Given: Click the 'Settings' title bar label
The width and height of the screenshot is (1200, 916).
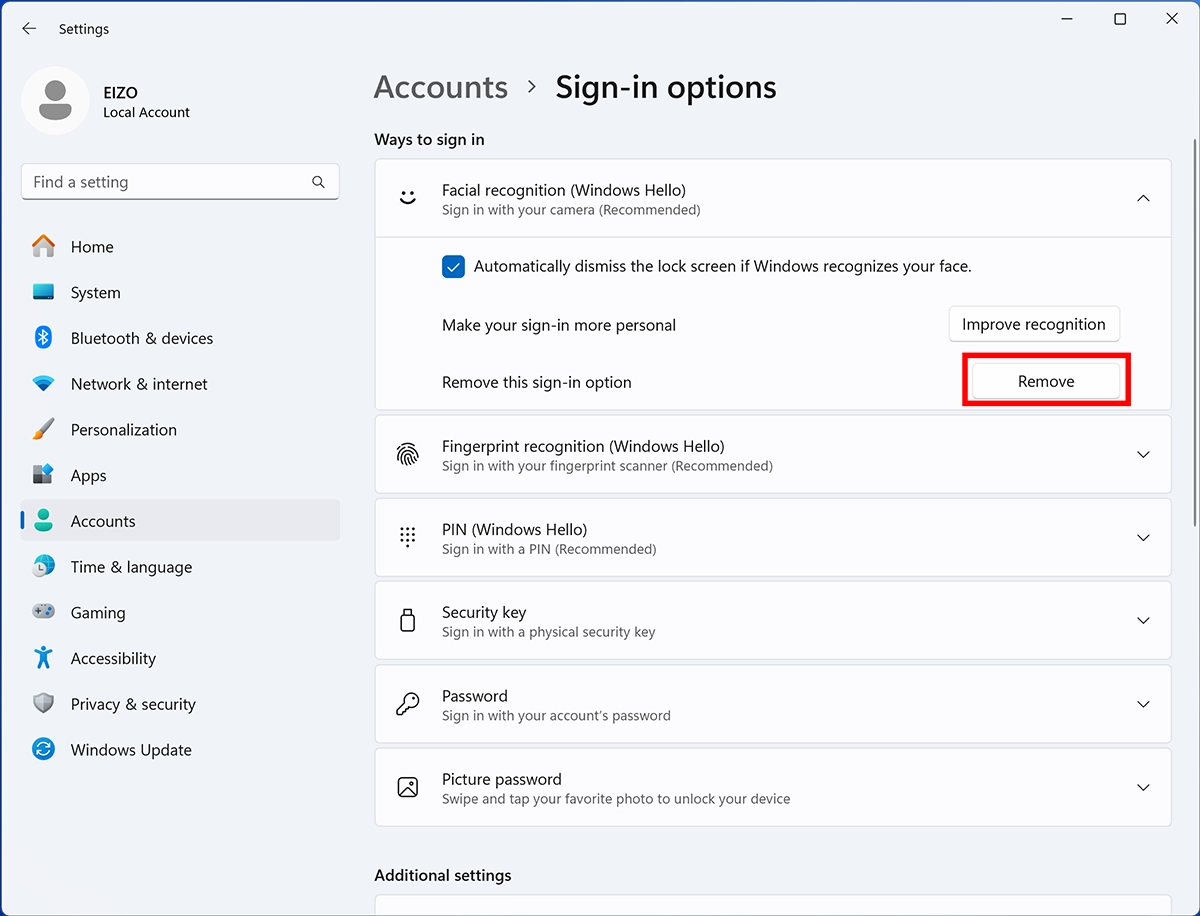Looking at the screenshot, I should click(84, 29).
